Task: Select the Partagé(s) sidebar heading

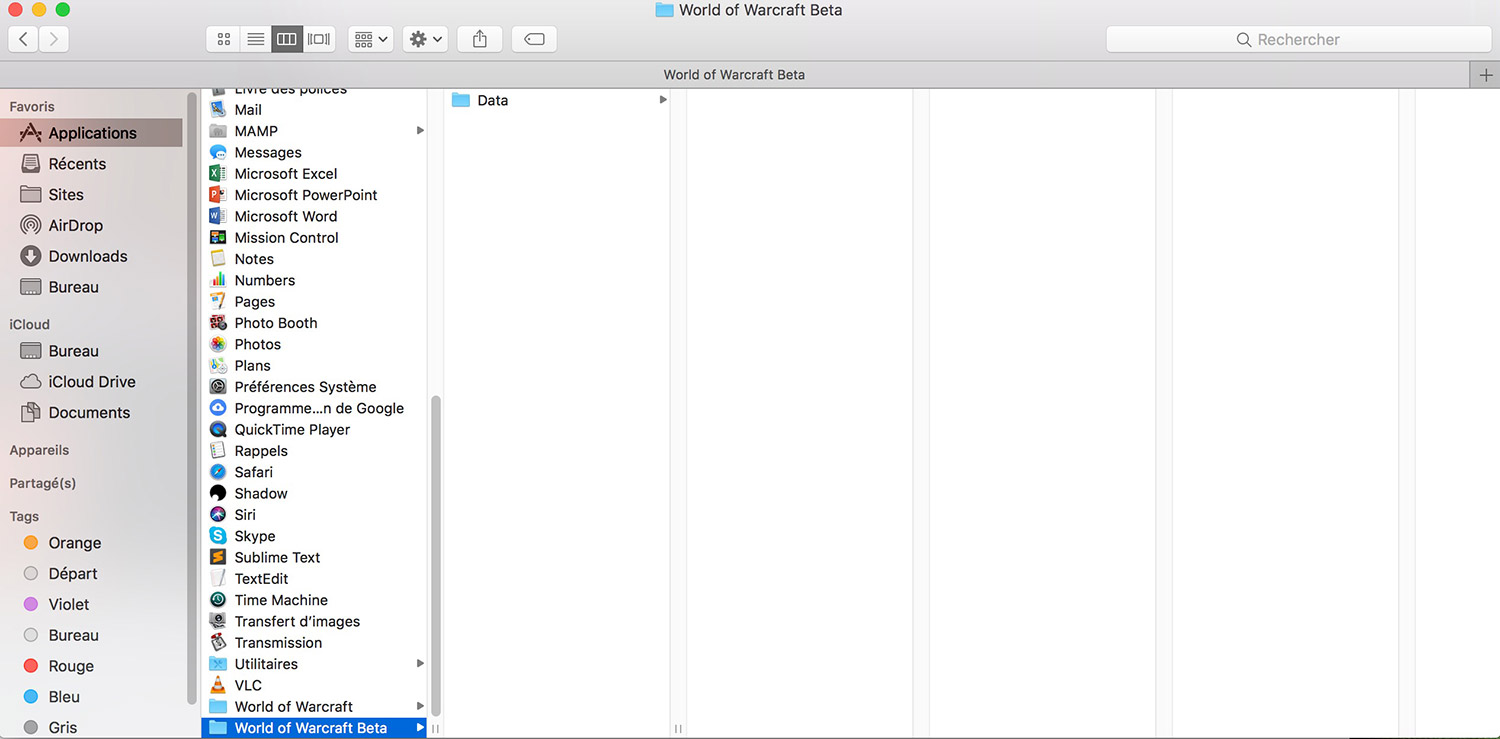Action: click(42, 483)
